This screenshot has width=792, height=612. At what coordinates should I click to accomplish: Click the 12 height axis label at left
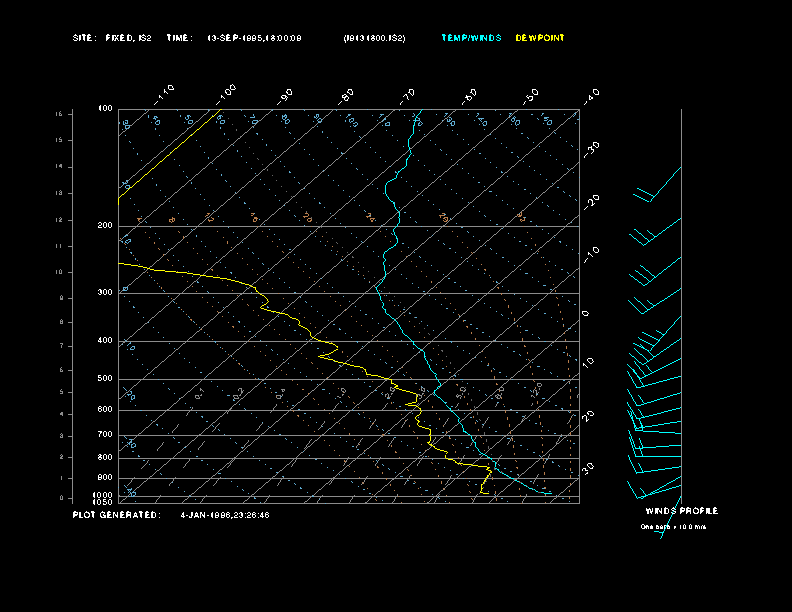59,220
